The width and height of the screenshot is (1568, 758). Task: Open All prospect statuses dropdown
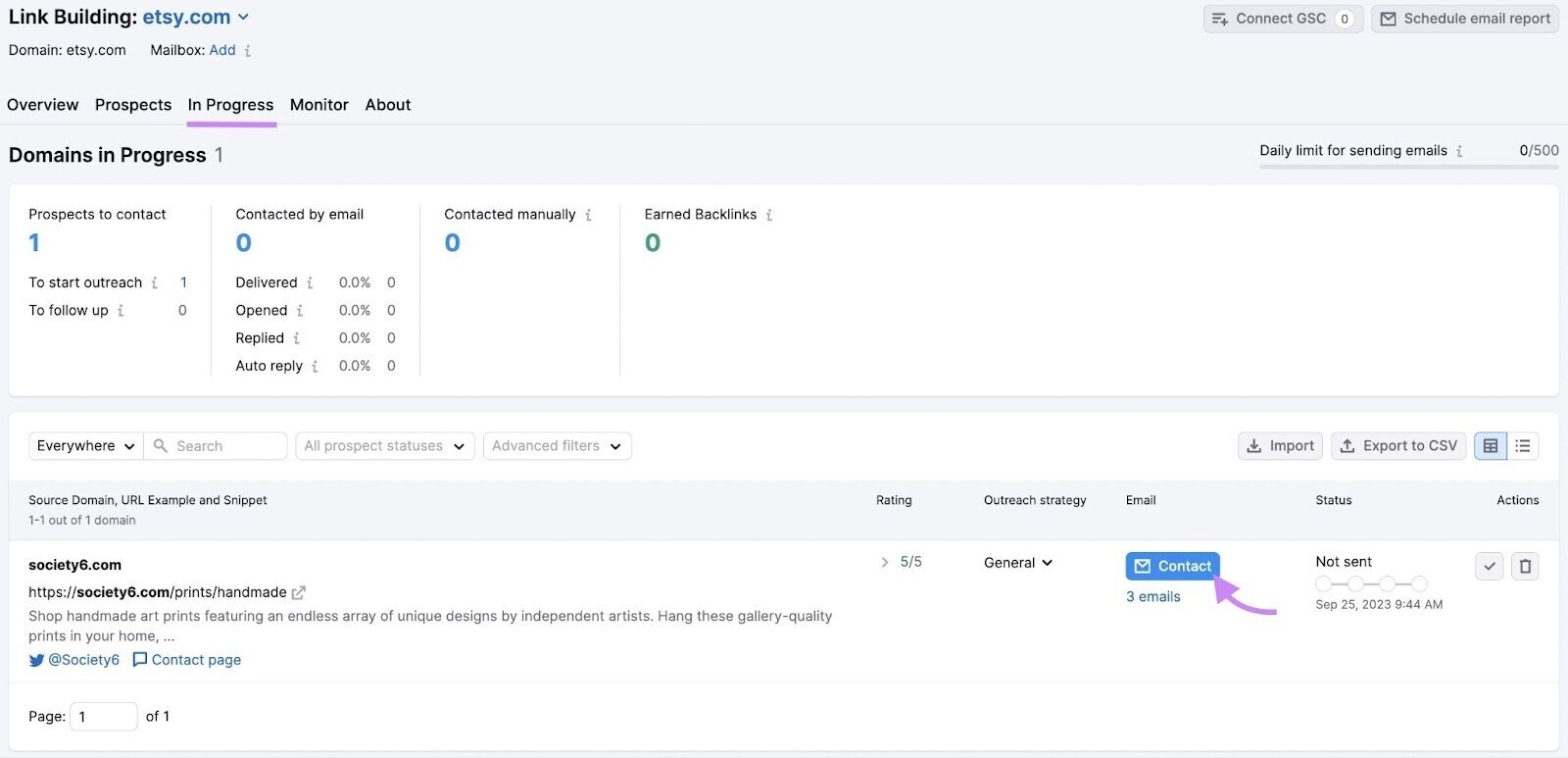click(385, 446)
